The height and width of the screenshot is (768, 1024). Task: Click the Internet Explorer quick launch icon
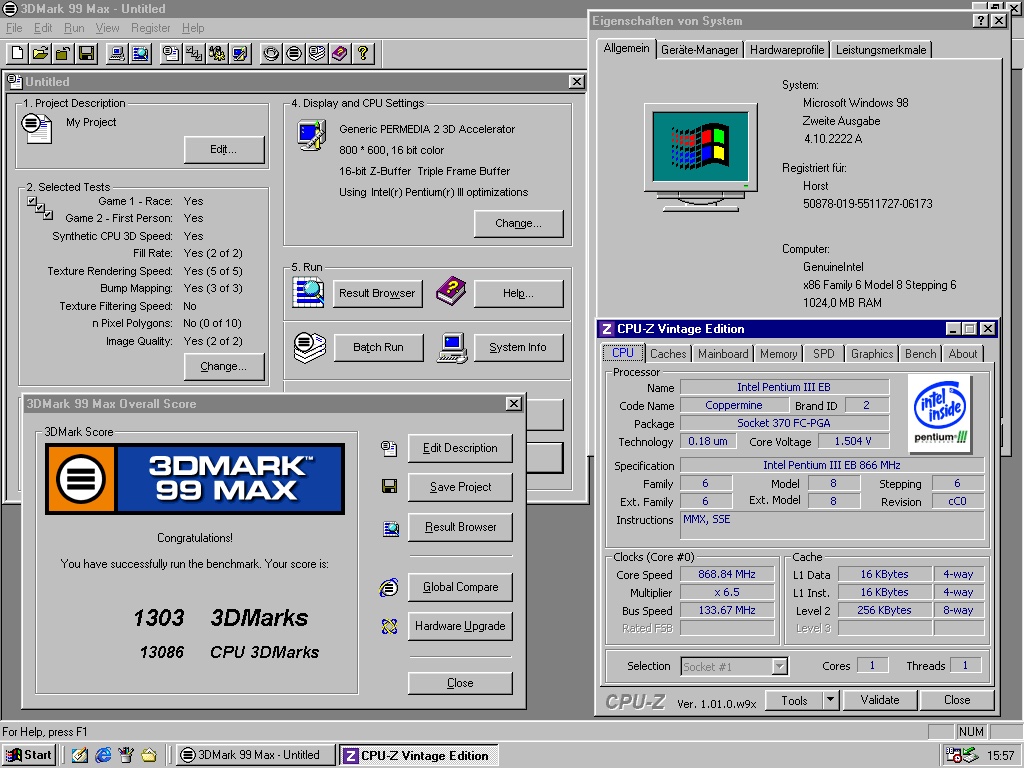coord(103,755)
